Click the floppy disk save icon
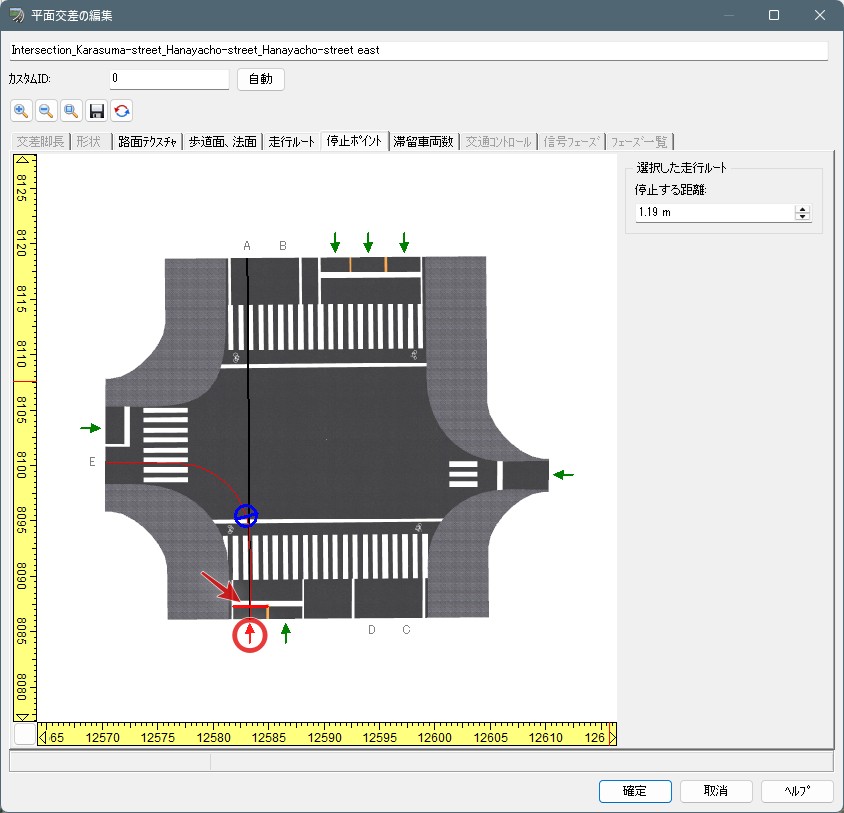This screenshot has height=813, width=844. (x=97, y=111)
